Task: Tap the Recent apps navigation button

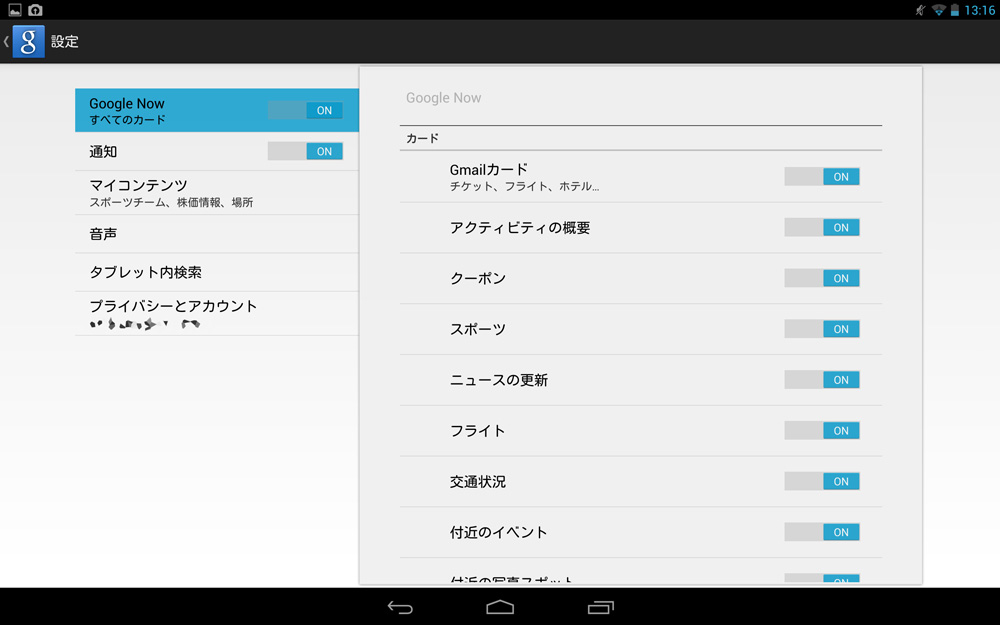Action: coord(600,607)
